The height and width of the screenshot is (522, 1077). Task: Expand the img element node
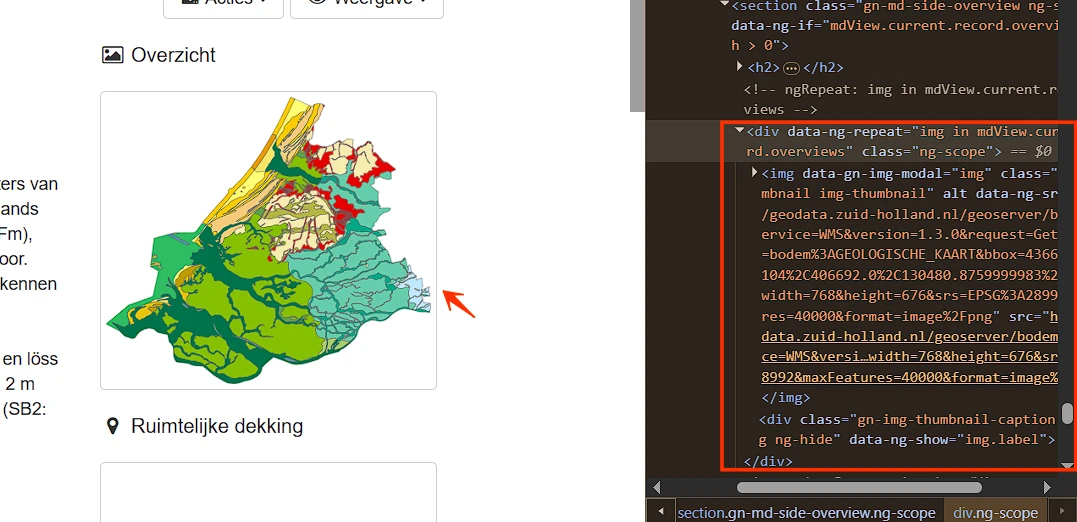coord(755,172)
